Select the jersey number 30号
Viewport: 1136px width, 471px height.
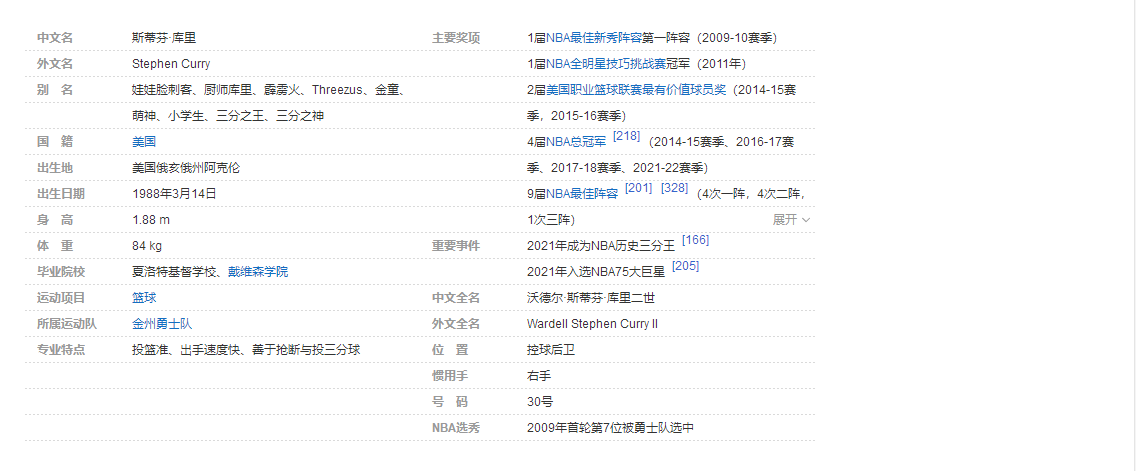540,402
